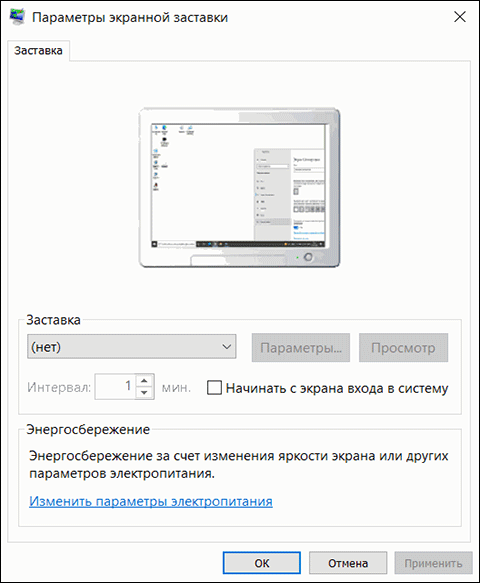Confirm with the ОК button
The image size is (480, 583).
(x=262, y=563)
